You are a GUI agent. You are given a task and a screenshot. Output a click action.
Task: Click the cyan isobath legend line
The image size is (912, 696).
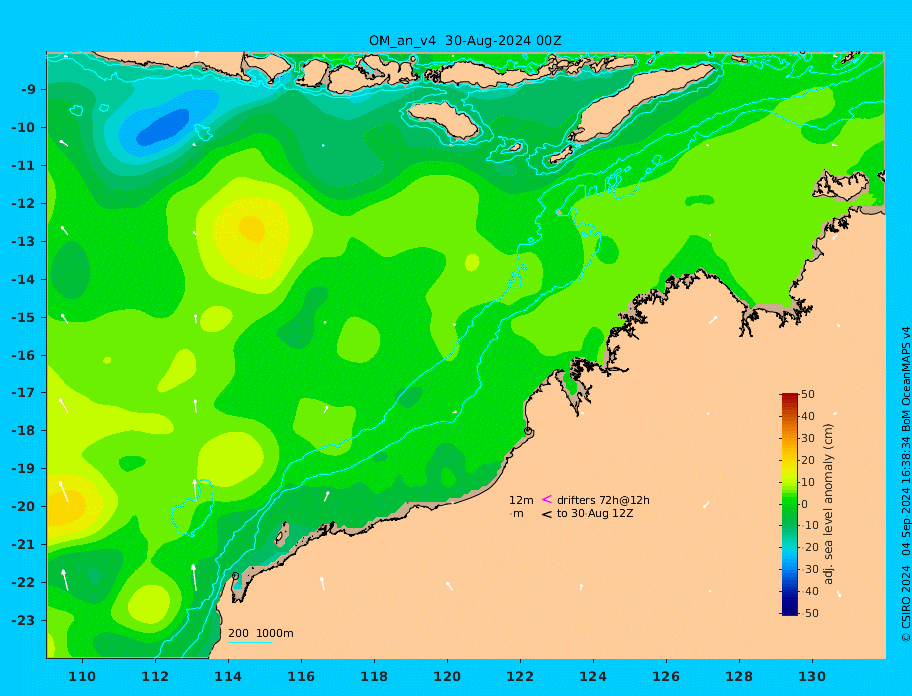coord(250,642)
